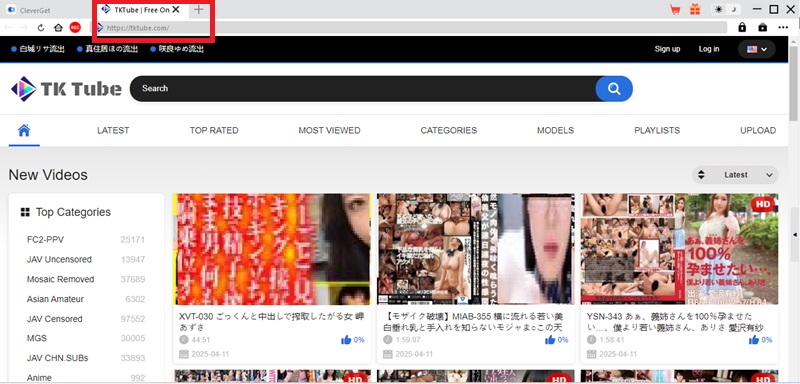
Task: Select the FC2-PPV category
Action: 45,240
